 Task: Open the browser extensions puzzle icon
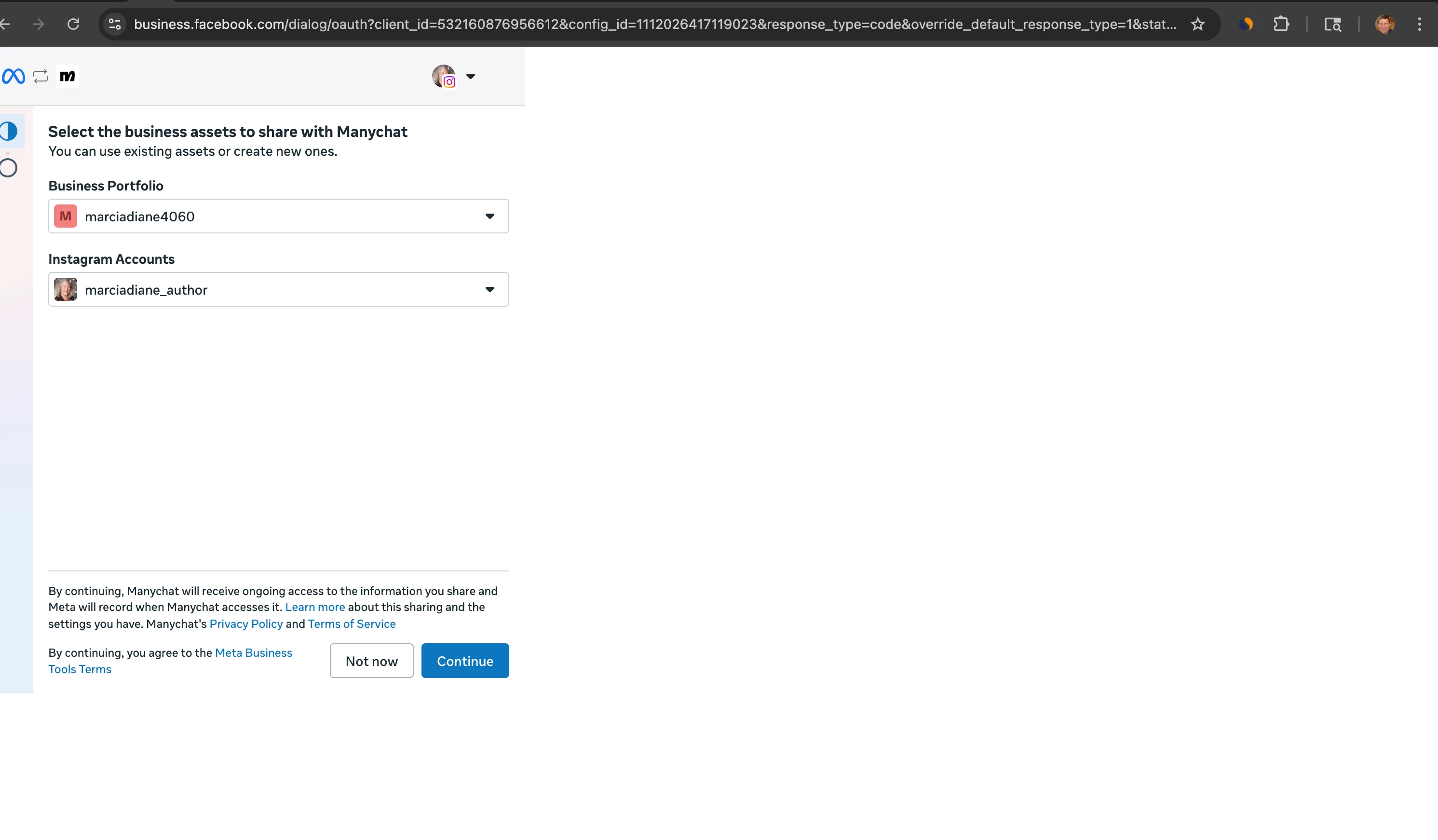[x=1281, y=24]
